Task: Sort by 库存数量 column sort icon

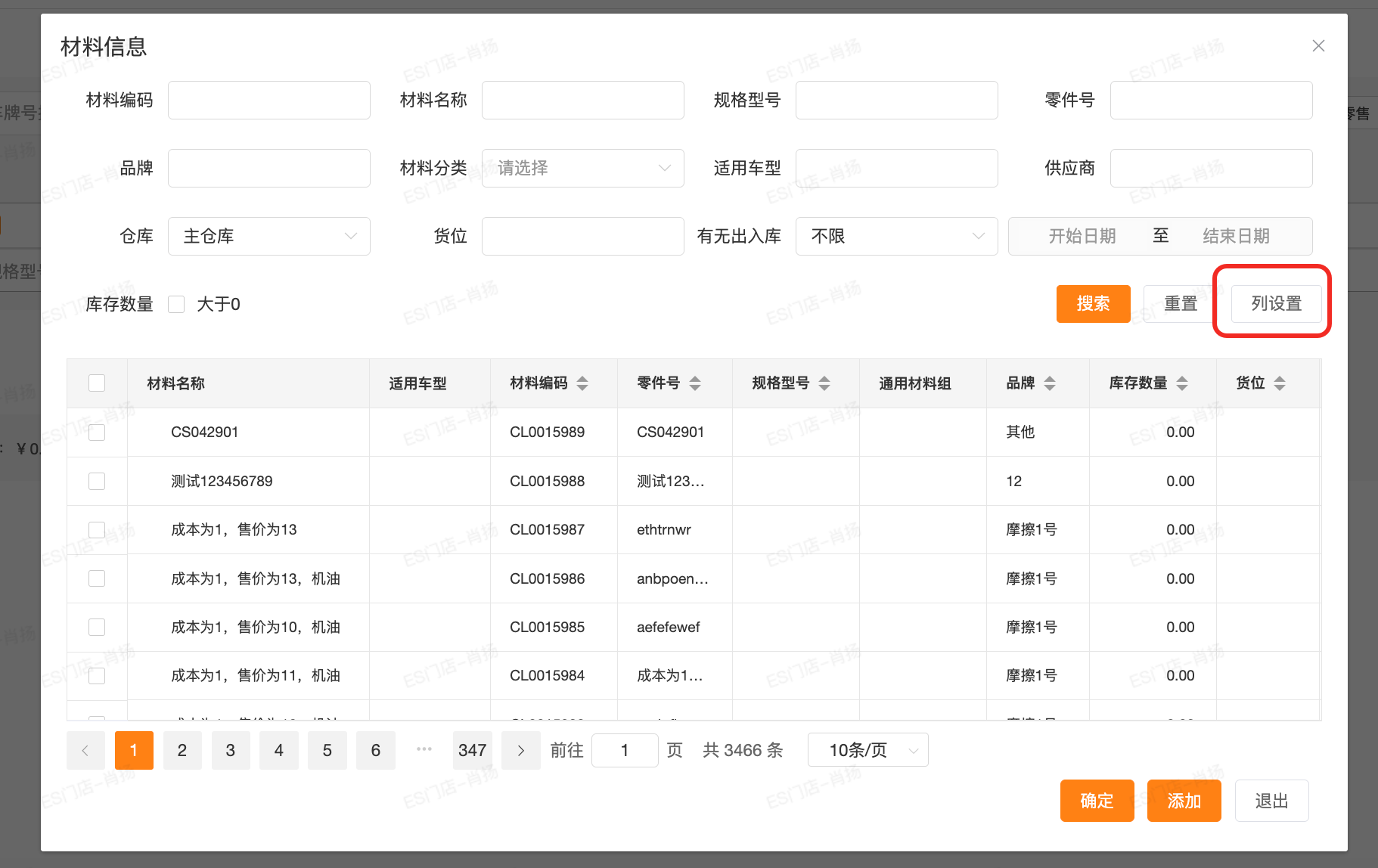Action: [1181, 383]
